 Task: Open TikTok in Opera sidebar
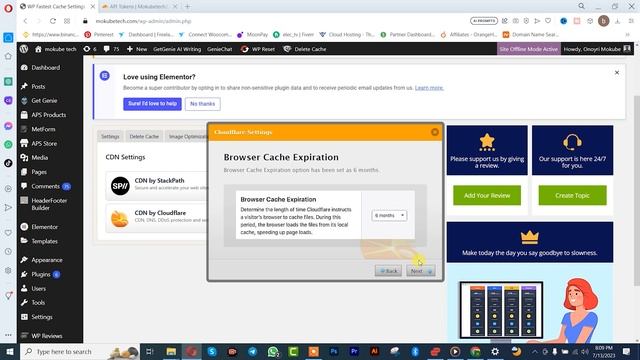[8, 163]
